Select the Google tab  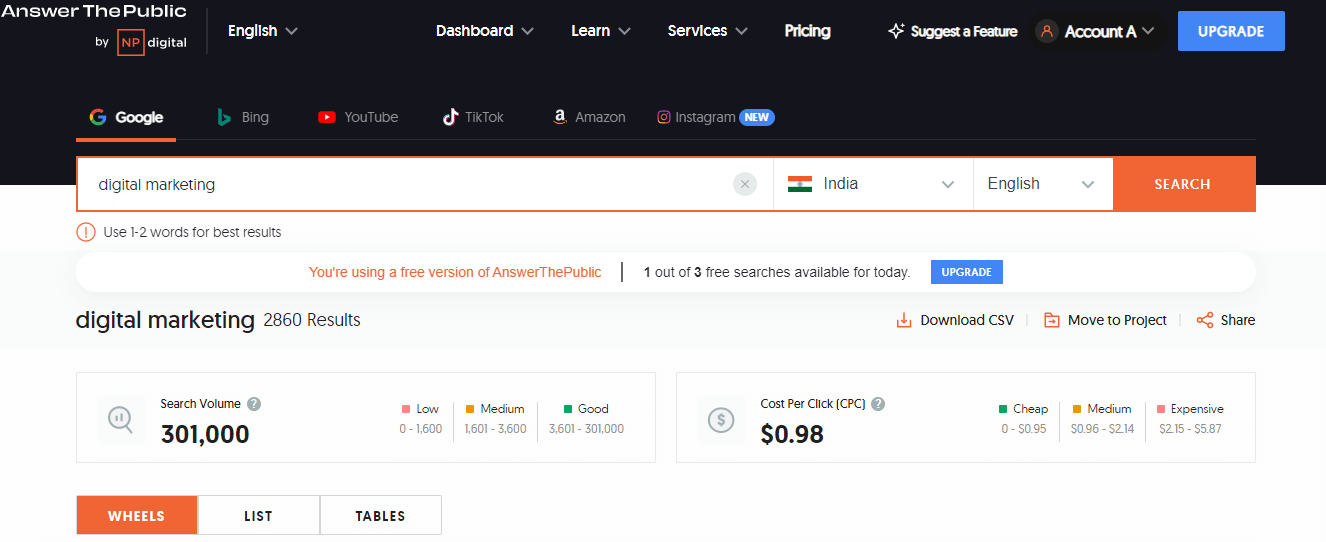pyautogui.click(x=126, y=117)
